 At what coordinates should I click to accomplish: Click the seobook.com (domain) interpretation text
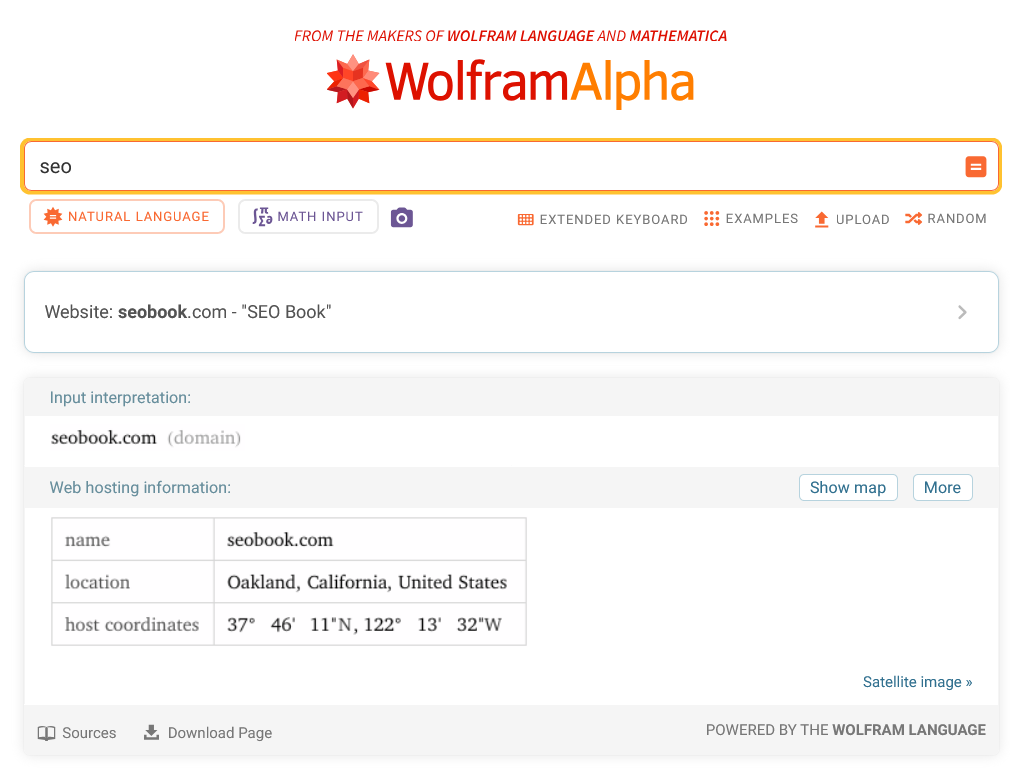tap(146, 438)
